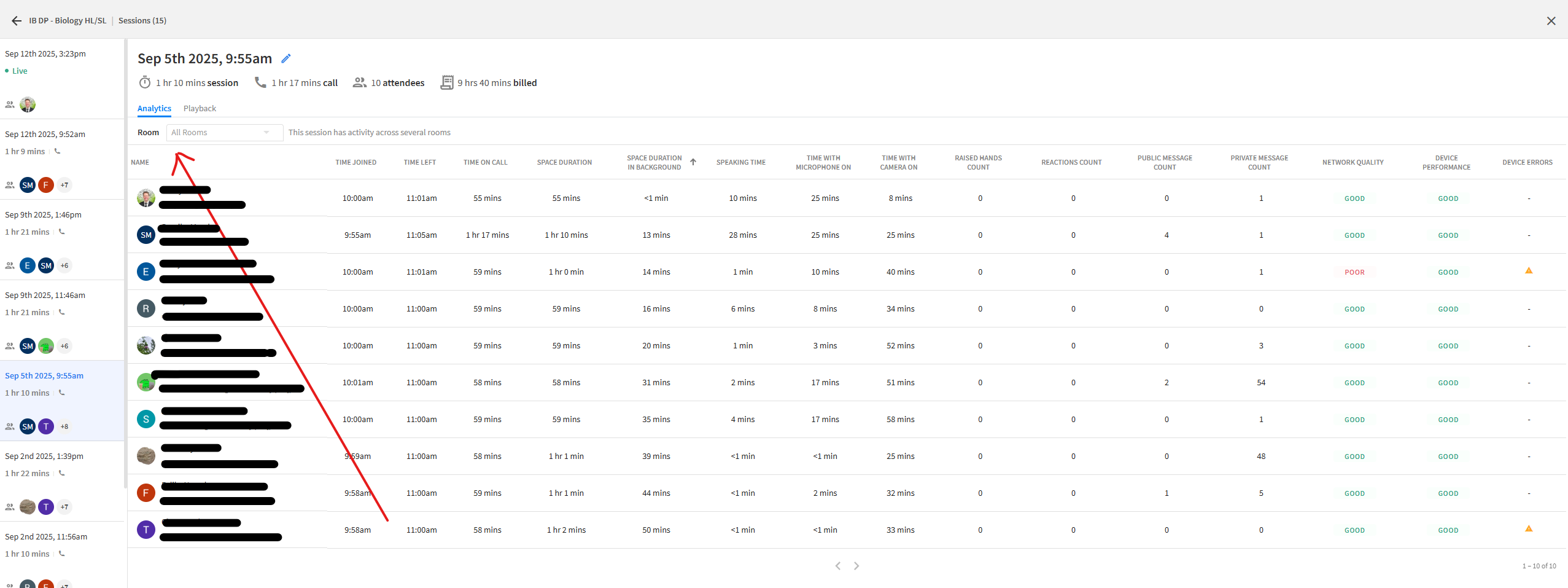Image resolution: width=1568 pixels, height=588 pixels.
Task: Sort by the Network Quality column header
Action: tap(1353, 163)
